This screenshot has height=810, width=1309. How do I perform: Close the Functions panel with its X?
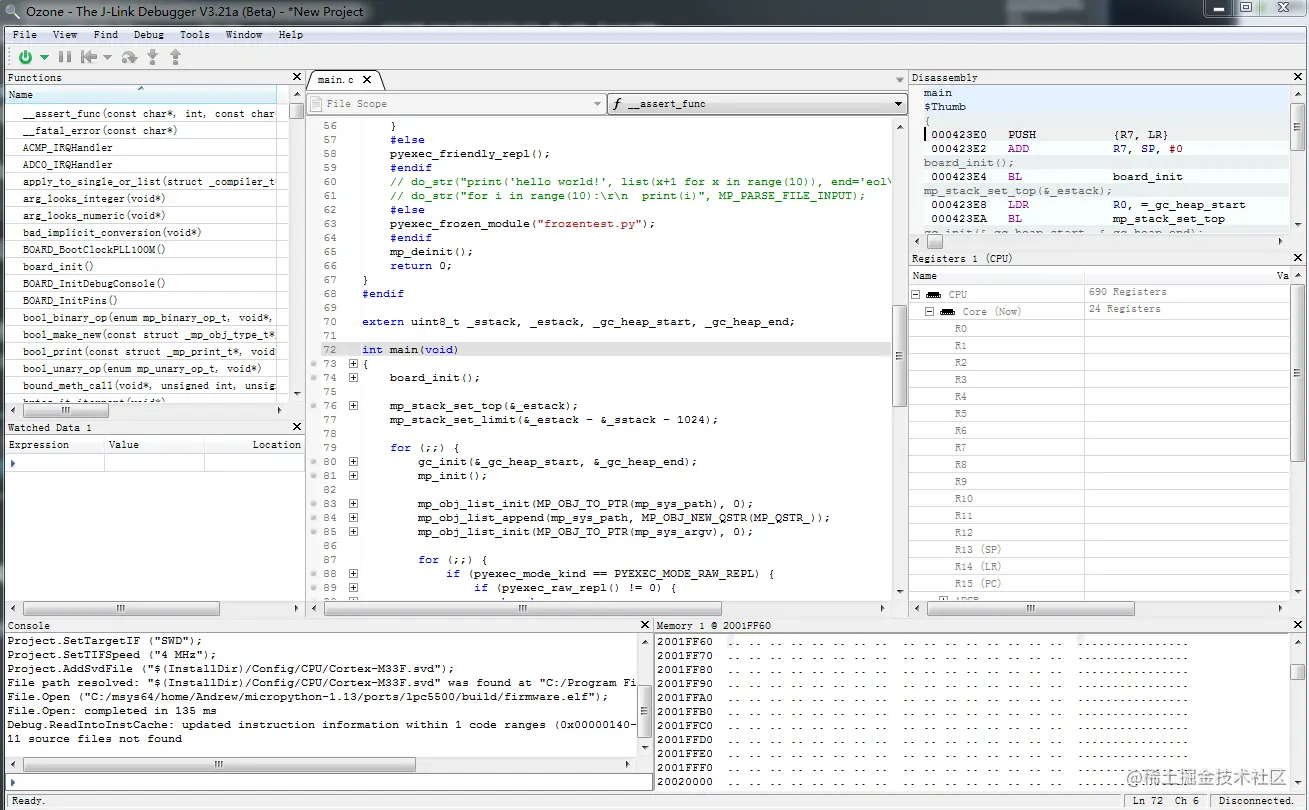[x=297, y=77]
